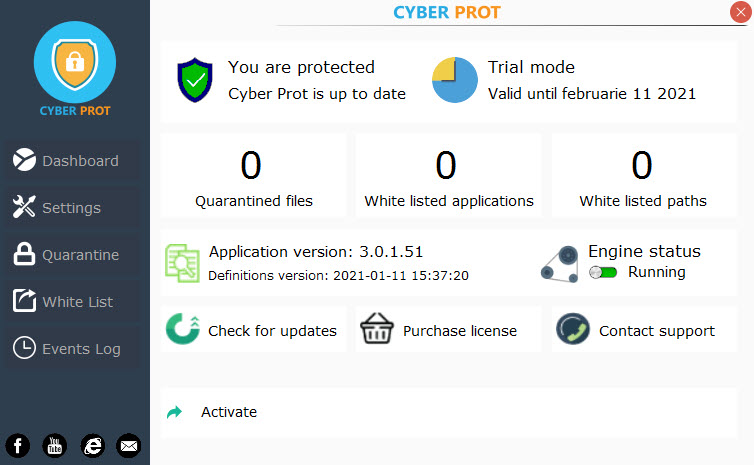Click Contact support
Viewport: 754px width, 465px height.
tap(657, 331)
